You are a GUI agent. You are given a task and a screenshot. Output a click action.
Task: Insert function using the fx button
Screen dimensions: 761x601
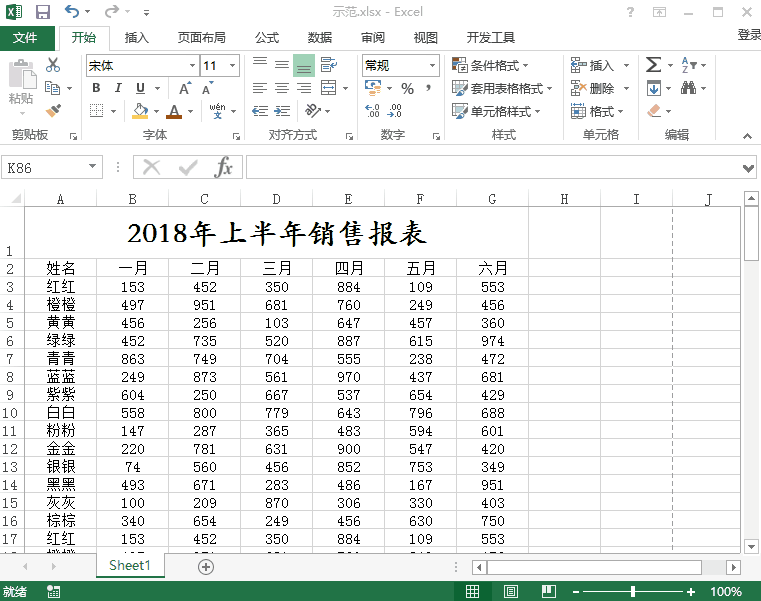(x=223, y=167)
